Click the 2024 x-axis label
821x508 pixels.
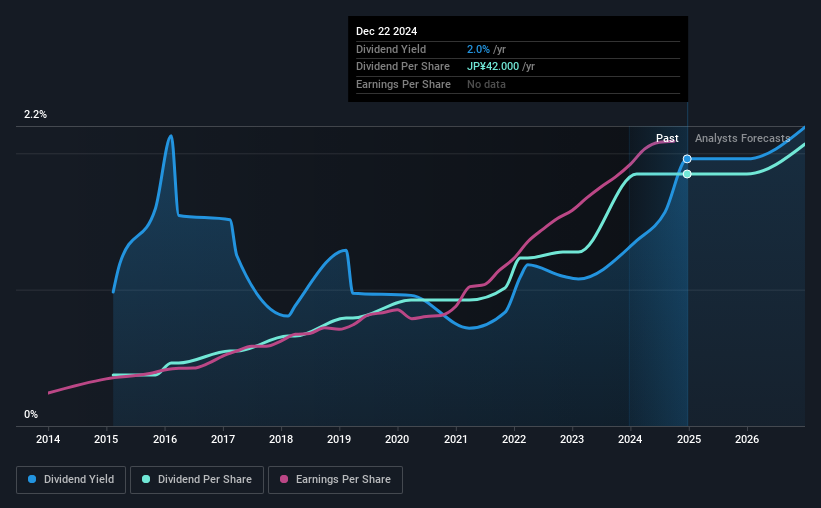pyautogui.click(x=630, y=439)
